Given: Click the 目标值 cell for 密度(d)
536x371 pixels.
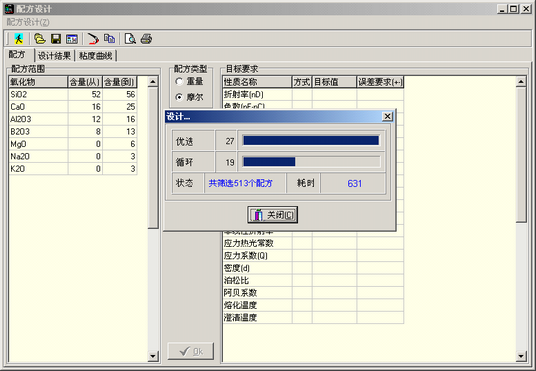Looking at the screenshot, I should point(334,268).
